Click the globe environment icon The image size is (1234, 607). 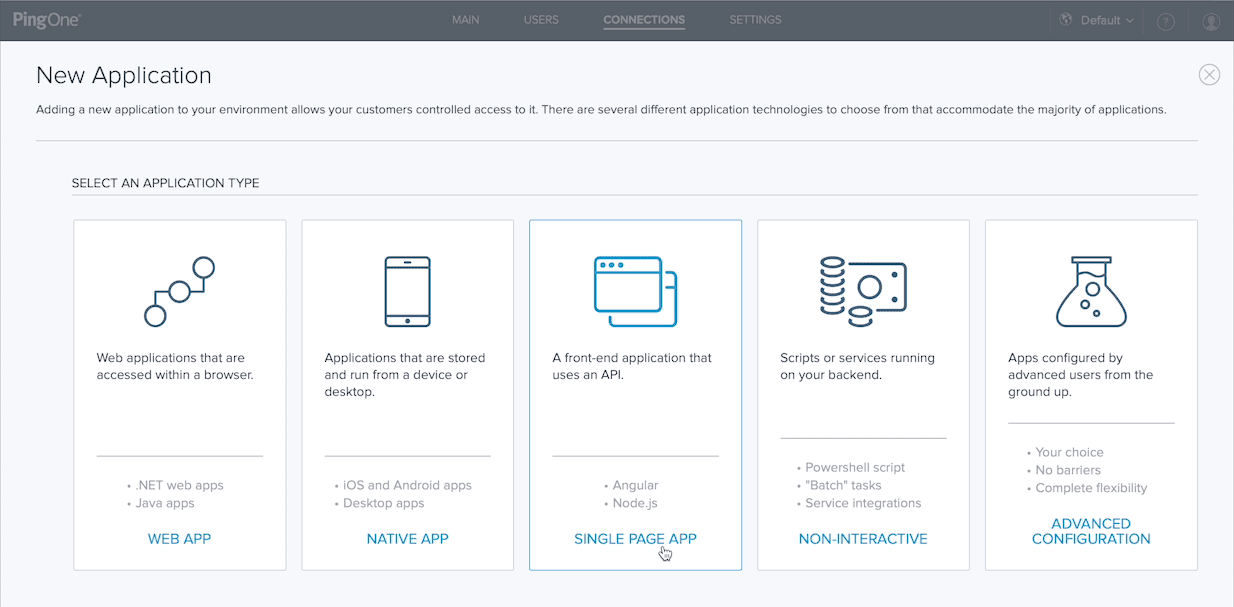coord(1066,20)
